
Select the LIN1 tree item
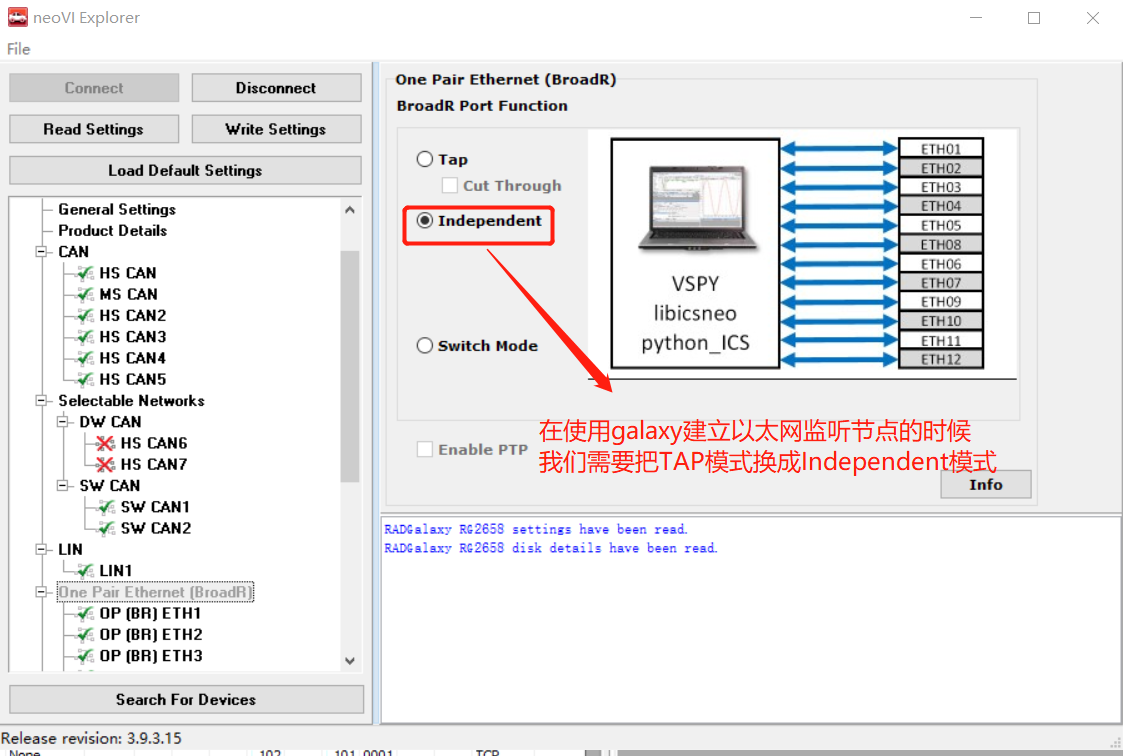pos(116,571)
